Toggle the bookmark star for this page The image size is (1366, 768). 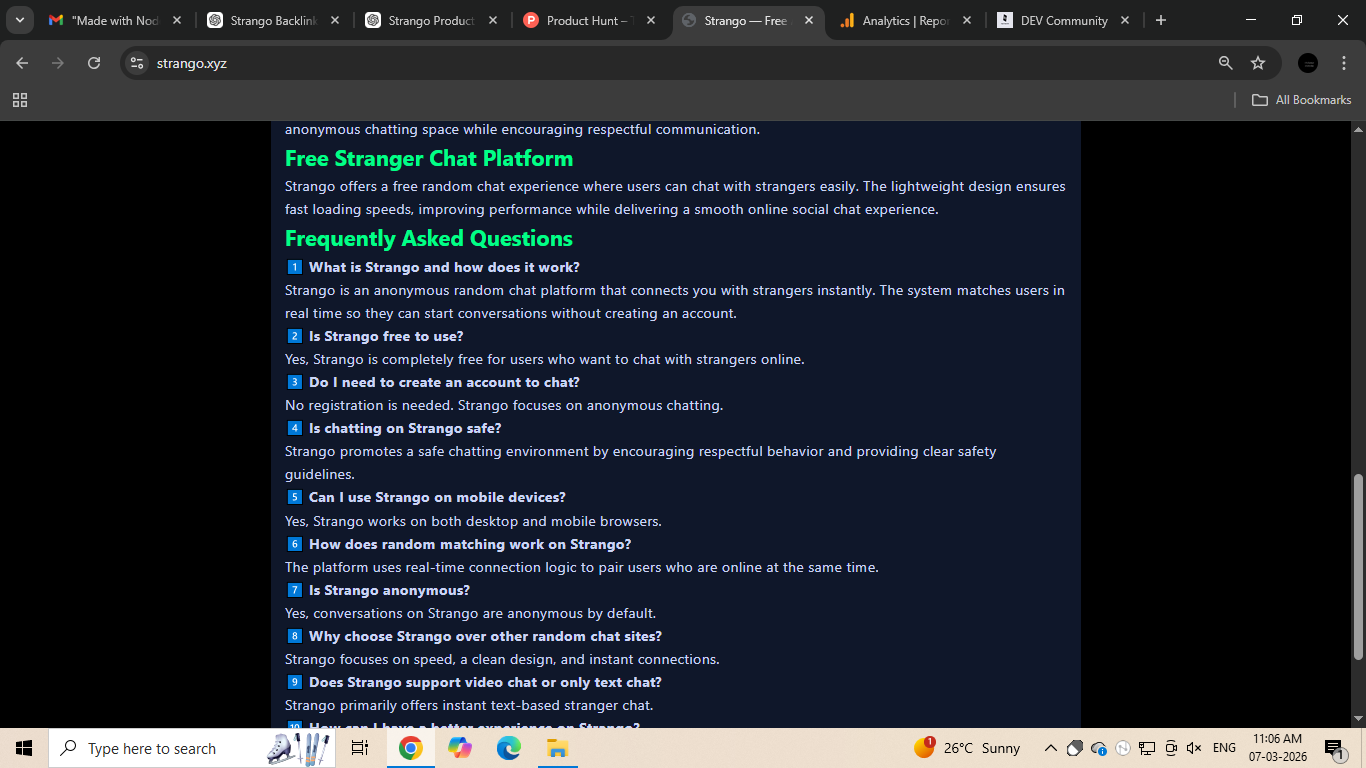click(x=1257, y=62)
